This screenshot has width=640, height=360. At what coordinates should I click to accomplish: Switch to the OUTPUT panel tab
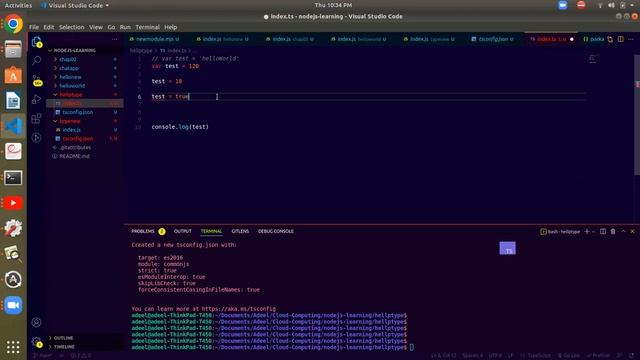coord(182,231)
